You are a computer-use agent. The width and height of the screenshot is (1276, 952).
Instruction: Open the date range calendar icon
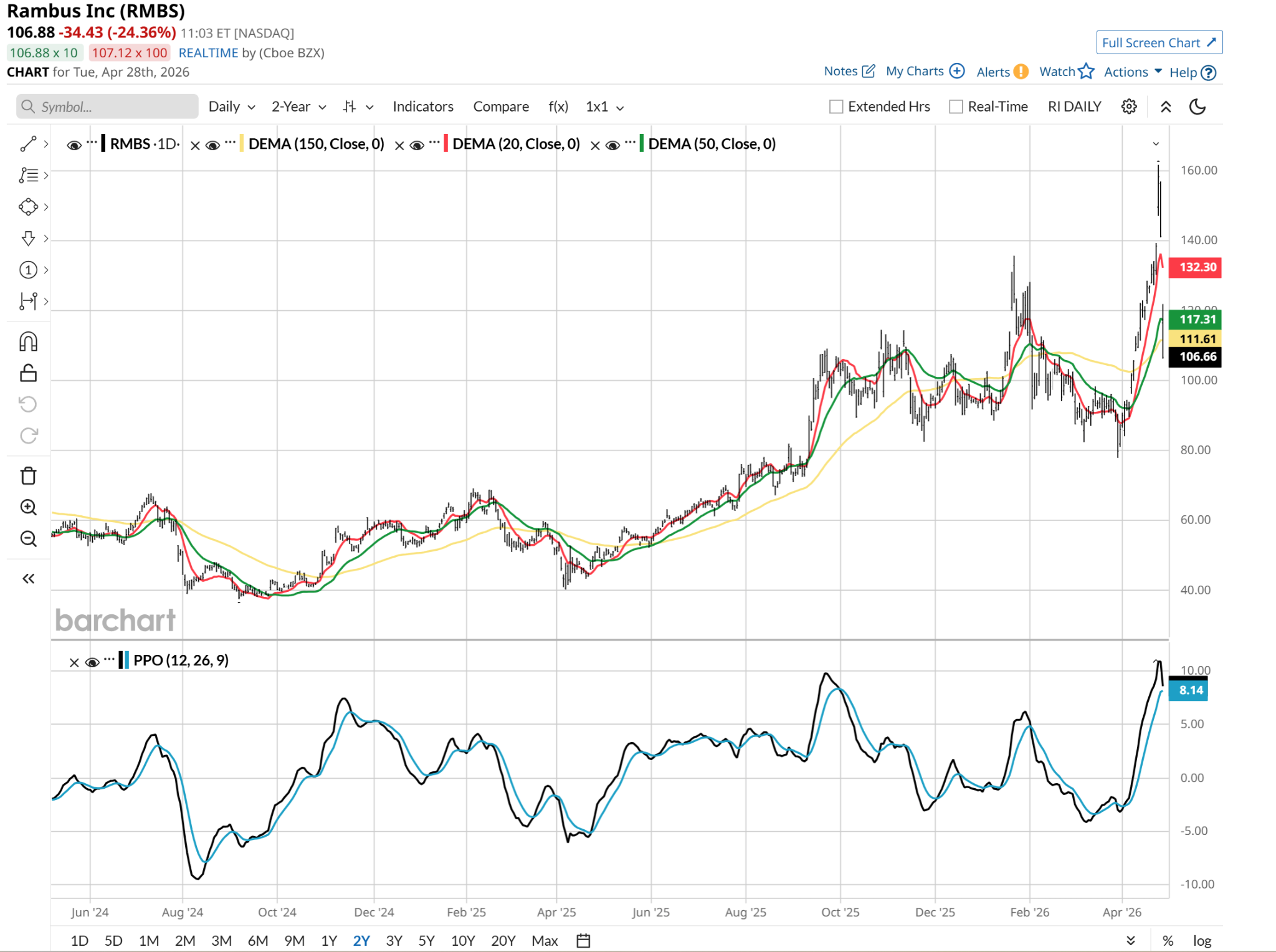pos(583,940)
